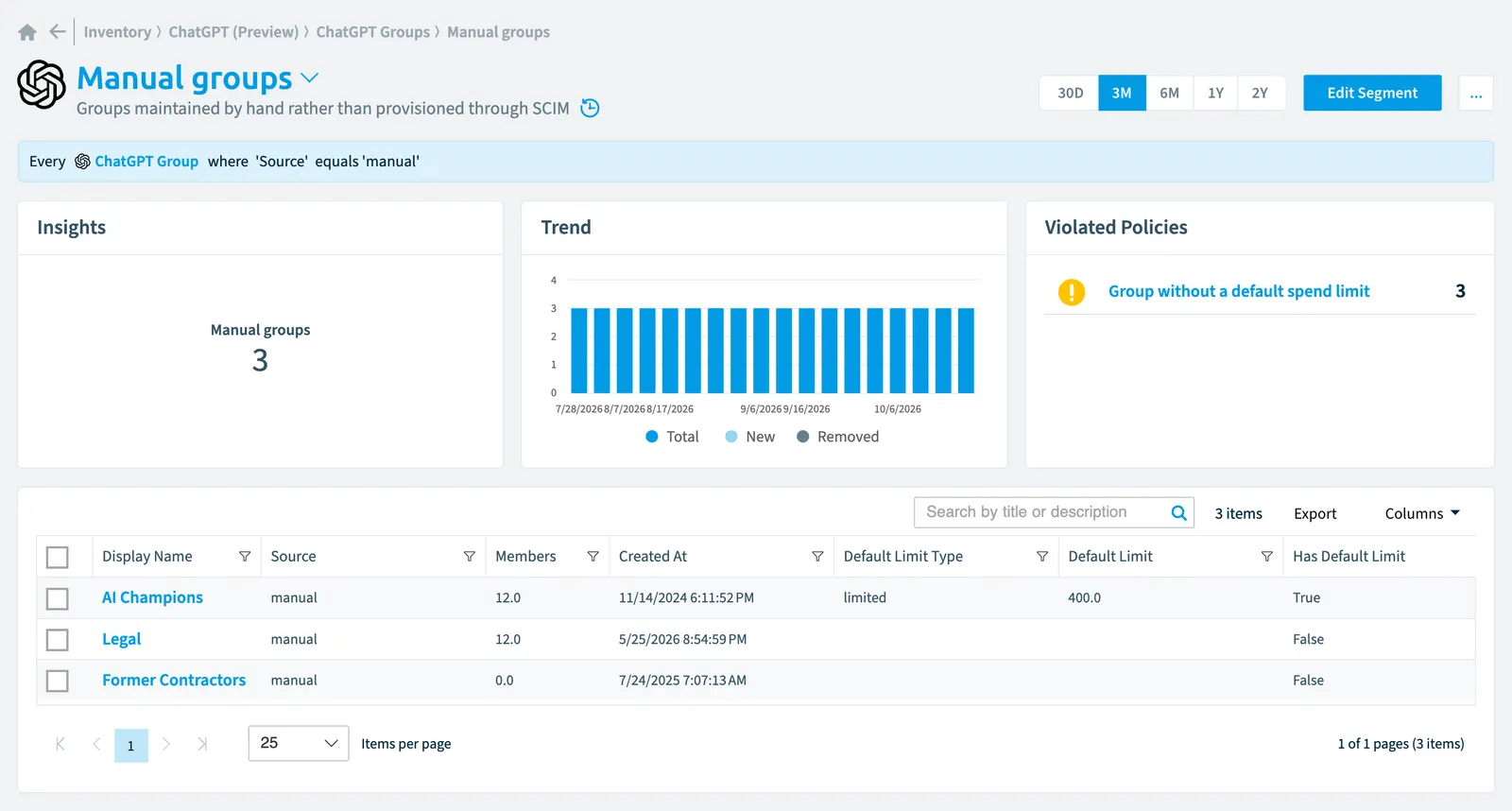Switch trend range to 3M
The height and width of the screenshot is (811, 1512).
[1122, 93]
